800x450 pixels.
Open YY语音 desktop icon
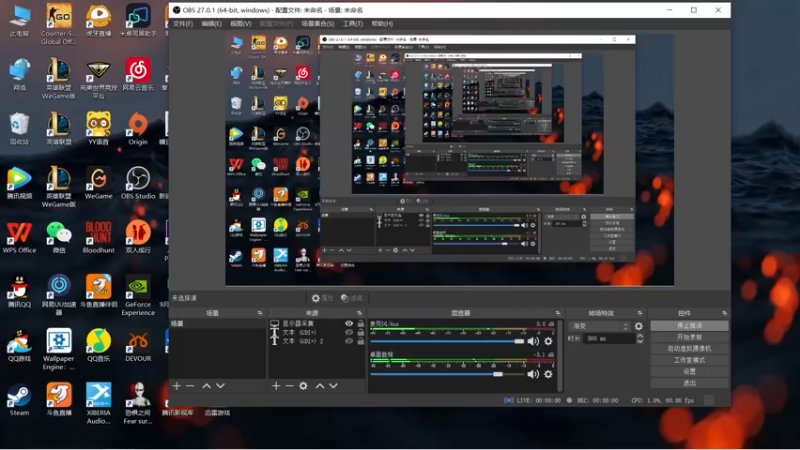tap(98, 129)
